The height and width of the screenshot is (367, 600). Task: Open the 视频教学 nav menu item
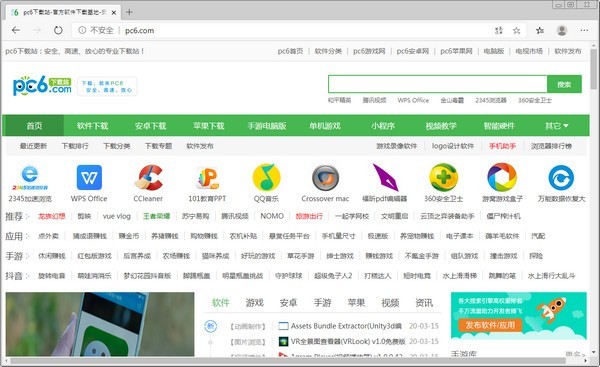pyautogui.click(x=441, y=126)
